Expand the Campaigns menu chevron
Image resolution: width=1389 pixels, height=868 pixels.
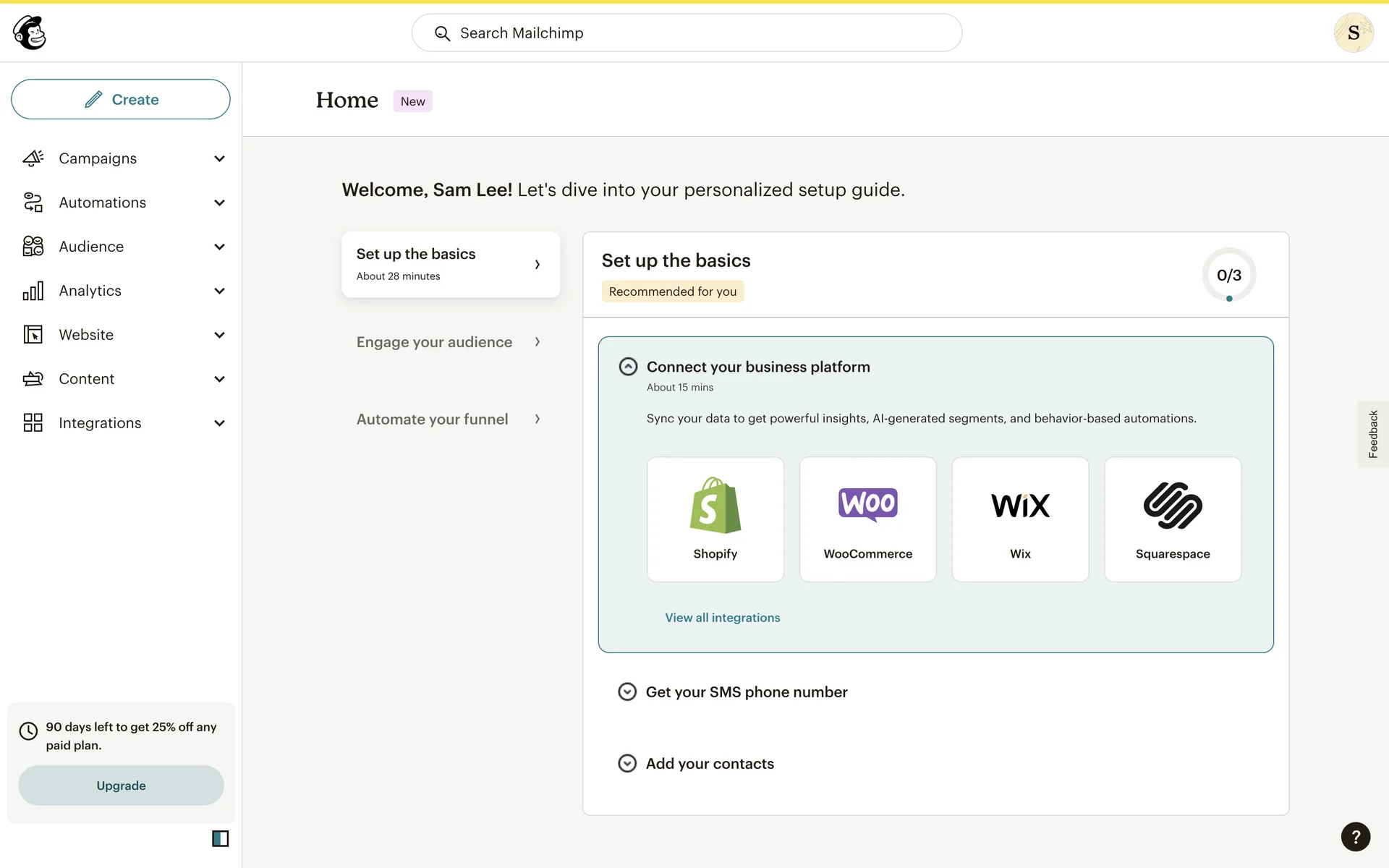click(219, 158)
